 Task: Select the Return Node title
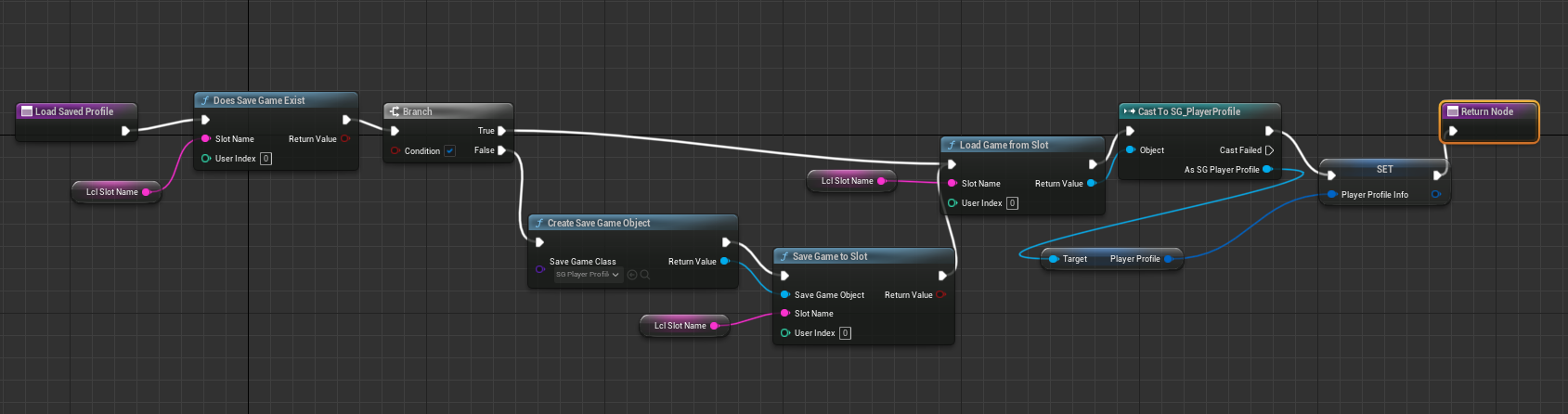tap(1487, 111)
